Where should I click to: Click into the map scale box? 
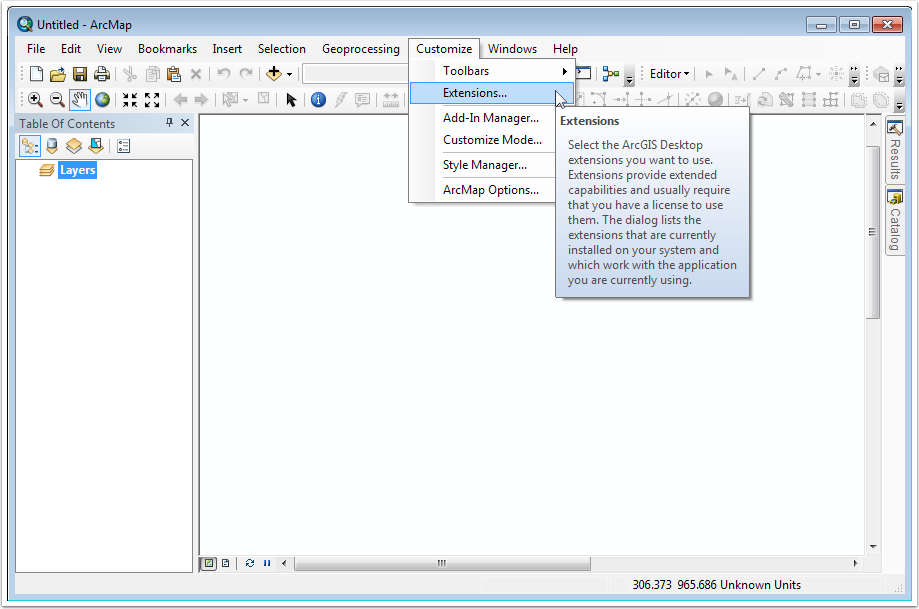355,74
